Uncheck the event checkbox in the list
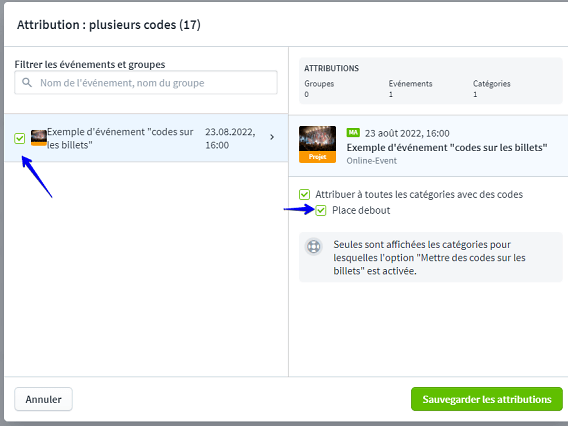This screenshot has width=568, height=426. tap(20, 138)
